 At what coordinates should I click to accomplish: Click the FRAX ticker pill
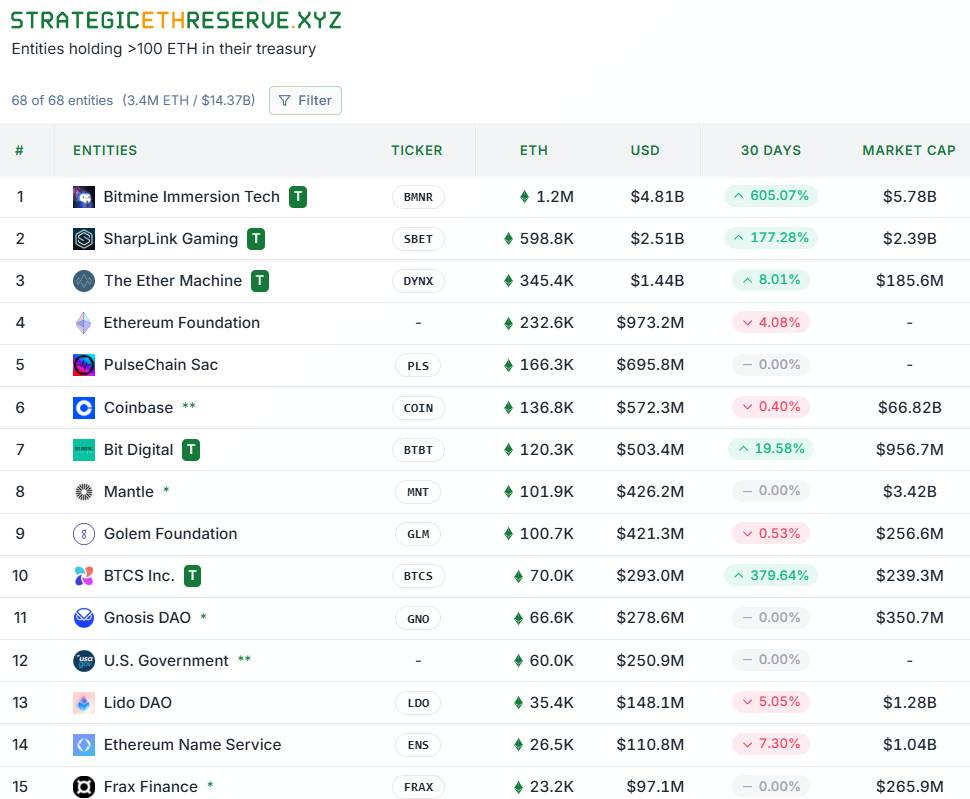(418, 787)
